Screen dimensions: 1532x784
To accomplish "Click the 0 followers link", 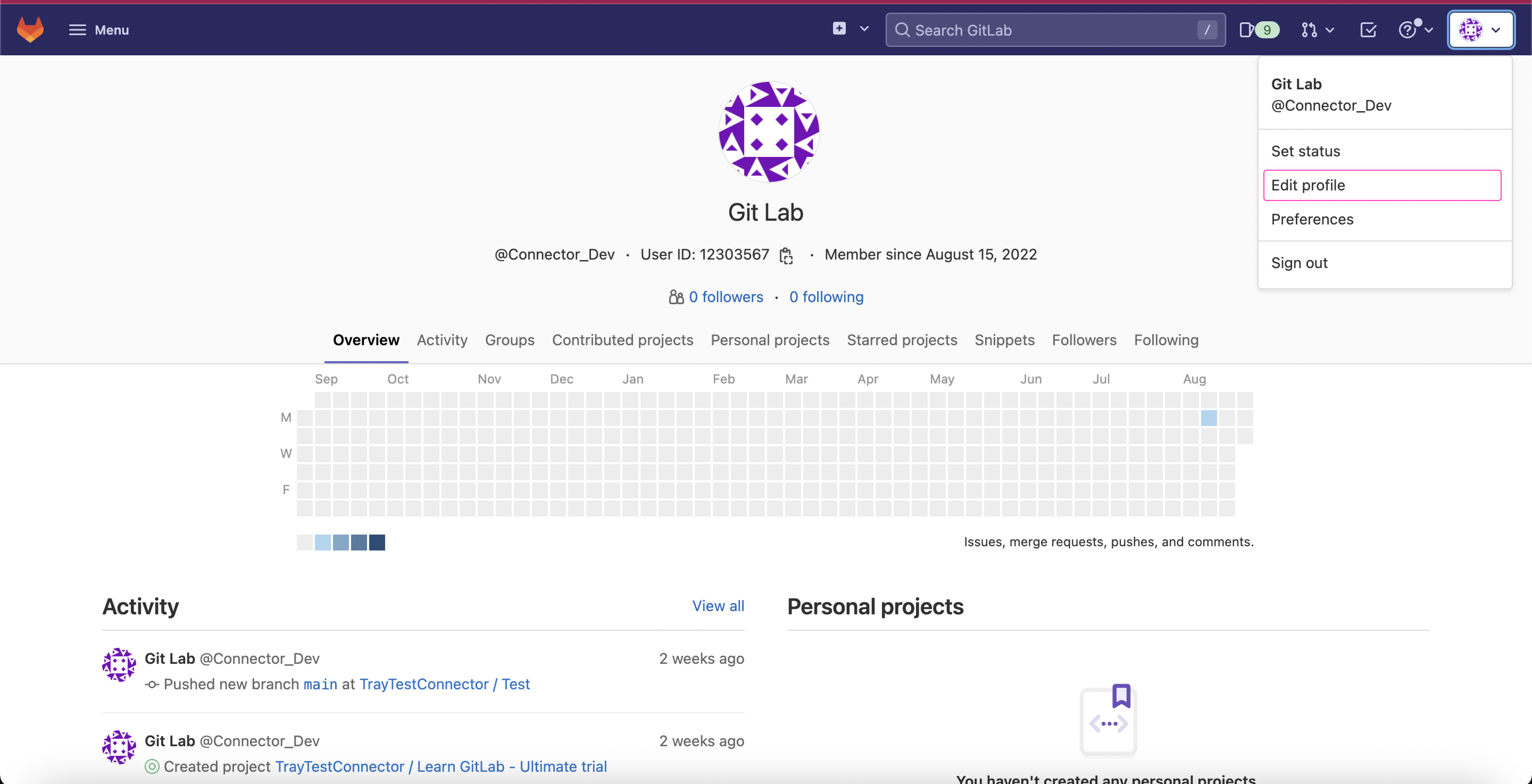I will 726,297.
